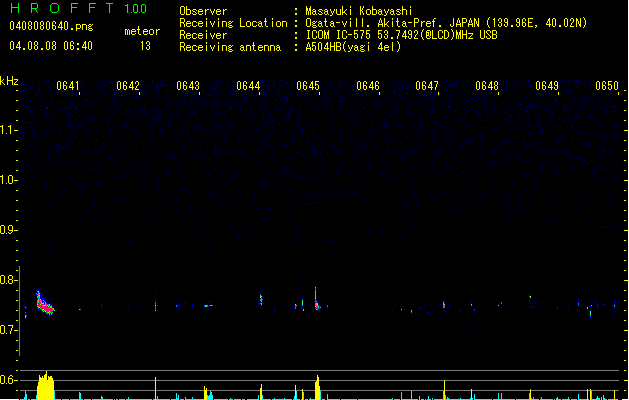Image resolution: width=629 pixels, height=400 pixels.
Task: Click the 0.8 kHz frequency label
Action: coord(8,280)
